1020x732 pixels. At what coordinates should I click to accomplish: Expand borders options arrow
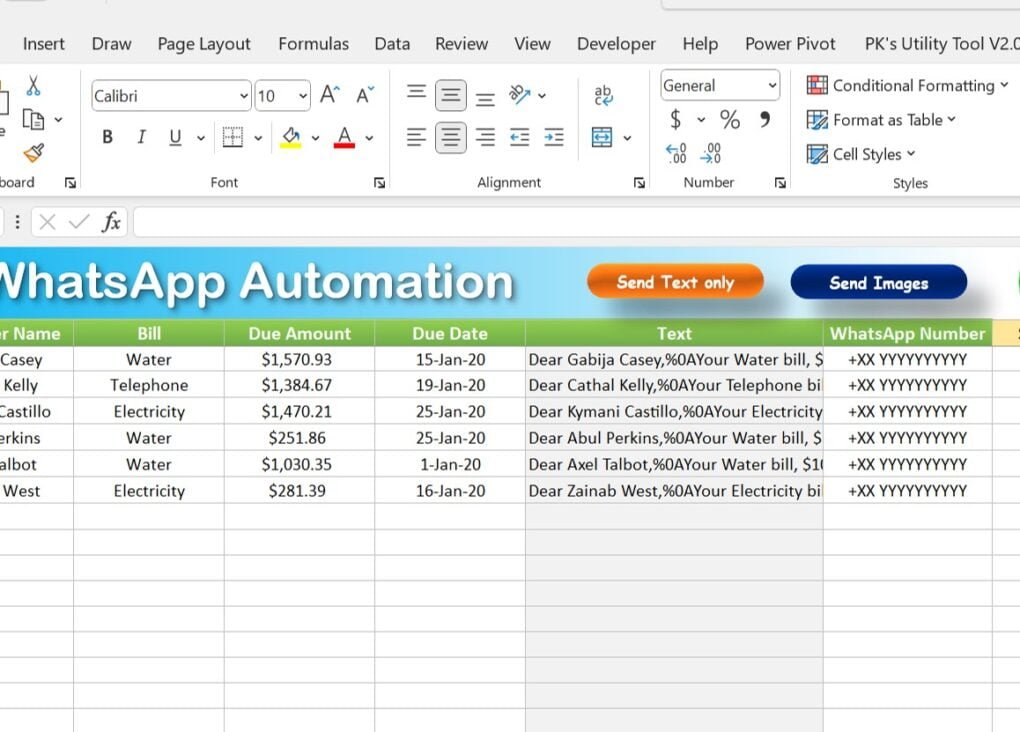click(x=258, y=138)
